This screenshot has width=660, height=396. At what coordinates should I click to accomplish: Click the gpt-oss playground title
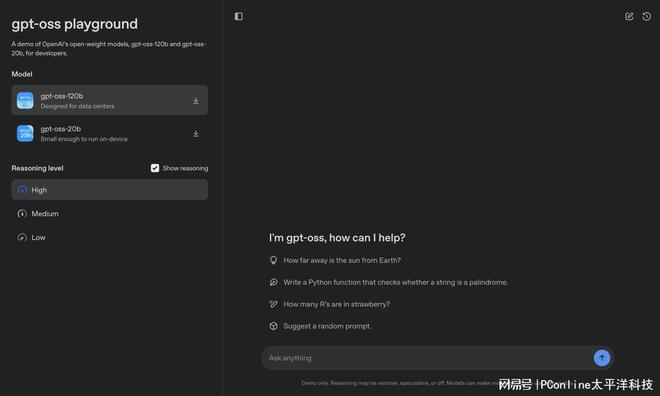point(75,24)
